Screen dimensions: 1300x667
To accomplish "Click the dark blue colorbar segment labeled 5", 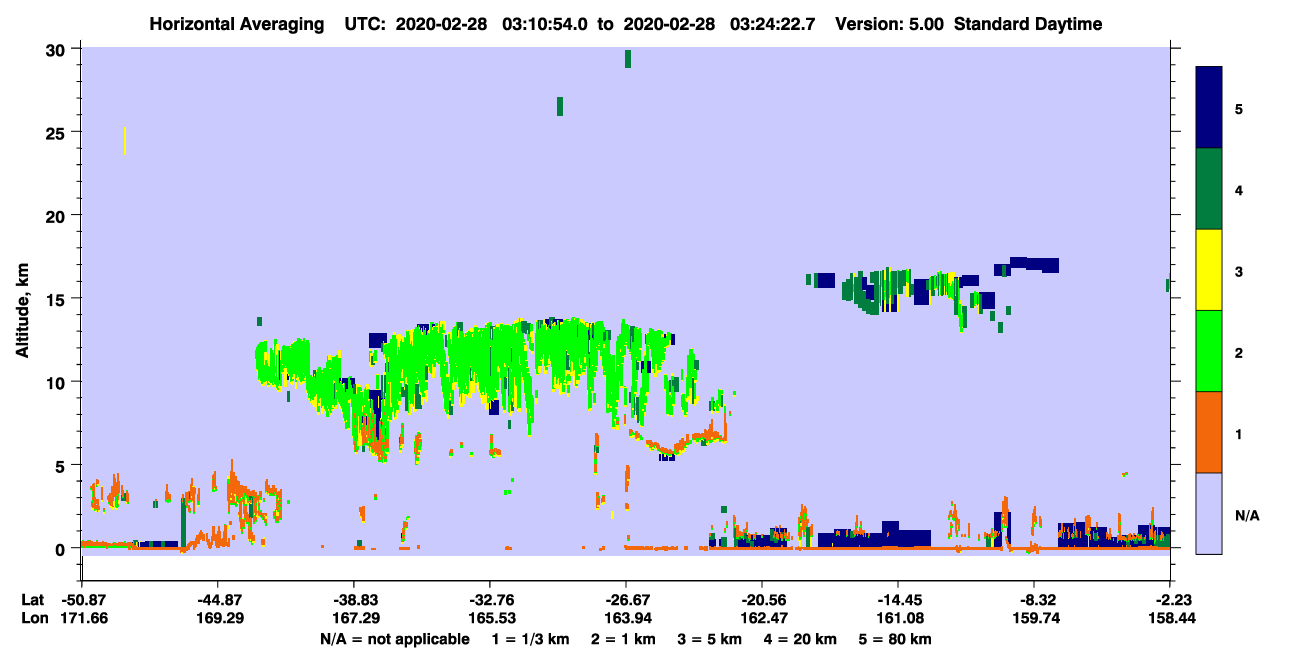I will (1209, 108).
